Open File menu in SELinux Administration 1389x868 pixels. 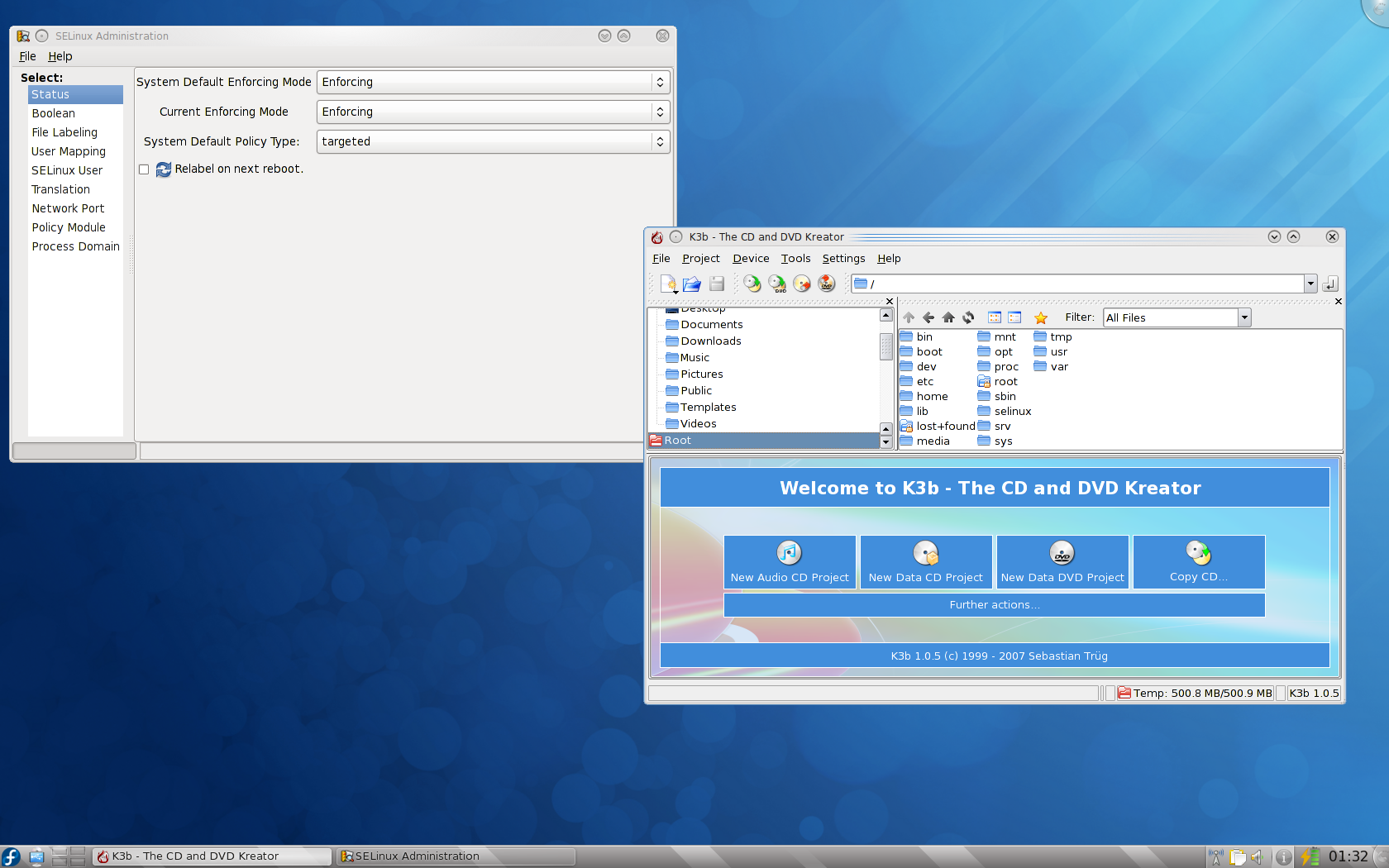click(27, 56)
